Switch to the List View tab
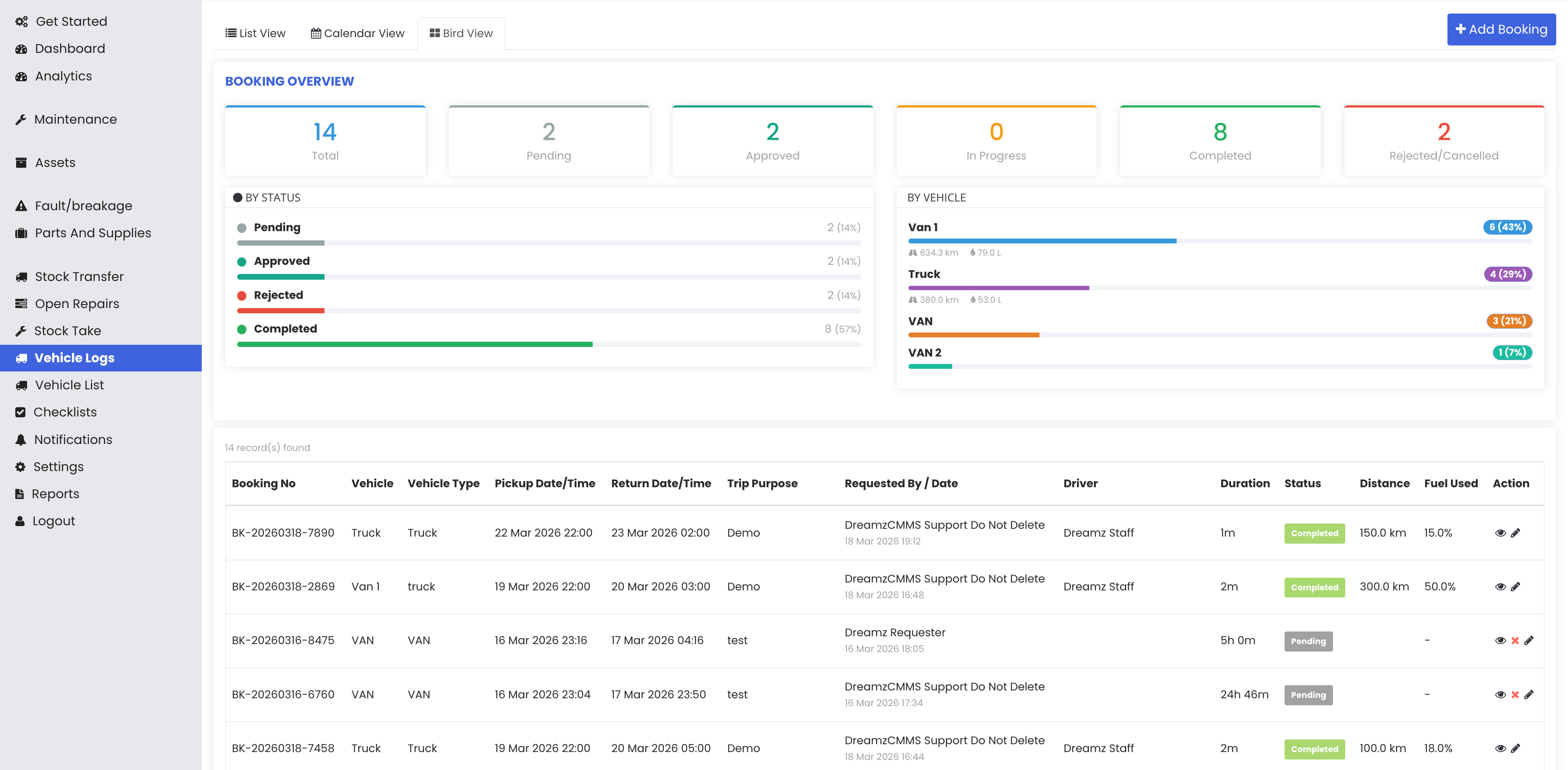The image size is (1568, 770). click(x=256, y=34)
